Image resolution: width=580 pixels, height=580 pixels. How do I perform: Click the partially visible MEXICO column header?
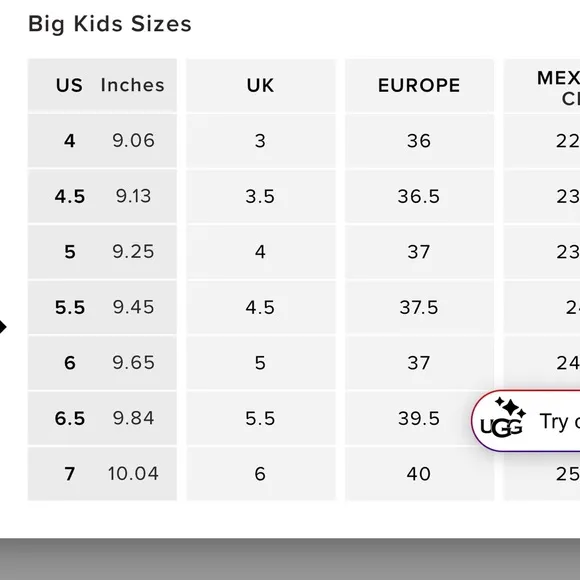(542, 85)
